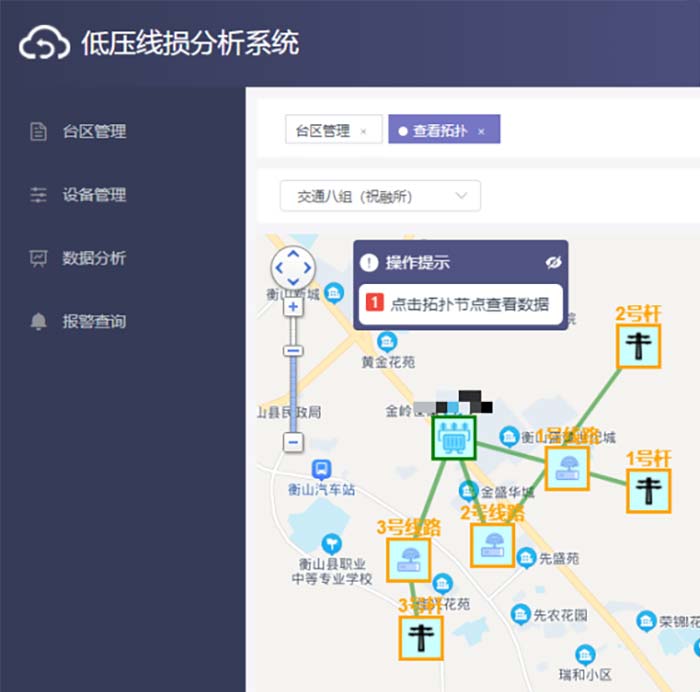Click the transformer node at map center
This screenshot has height=692, width=700.
click(x=453, y=438)
